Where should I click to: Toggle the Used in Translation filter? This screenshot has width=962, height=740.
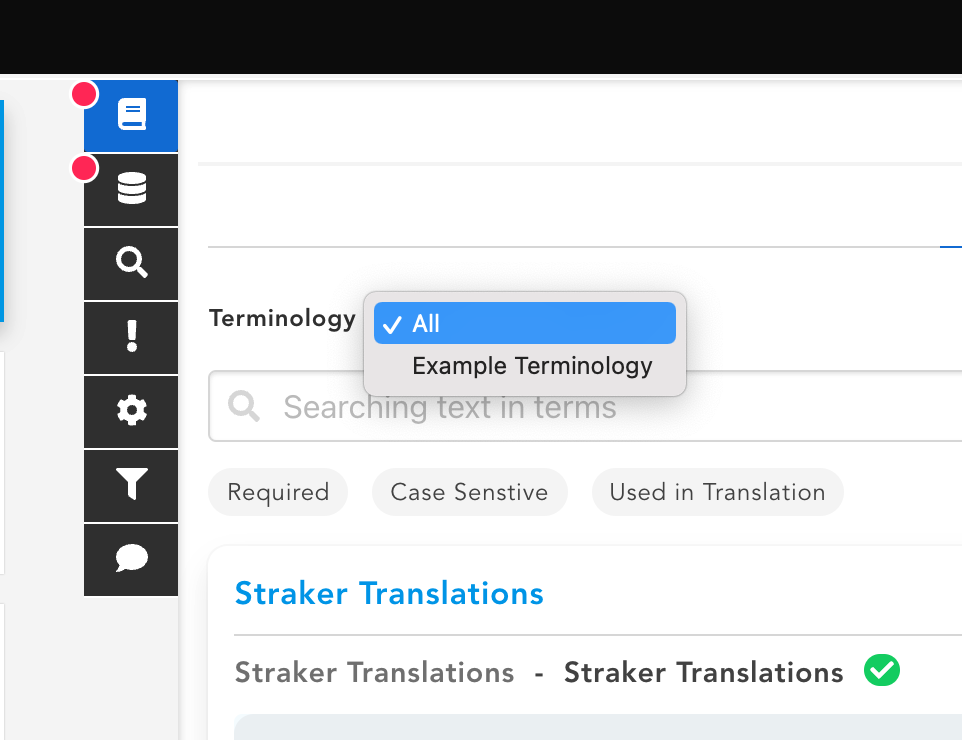[717, 492]
